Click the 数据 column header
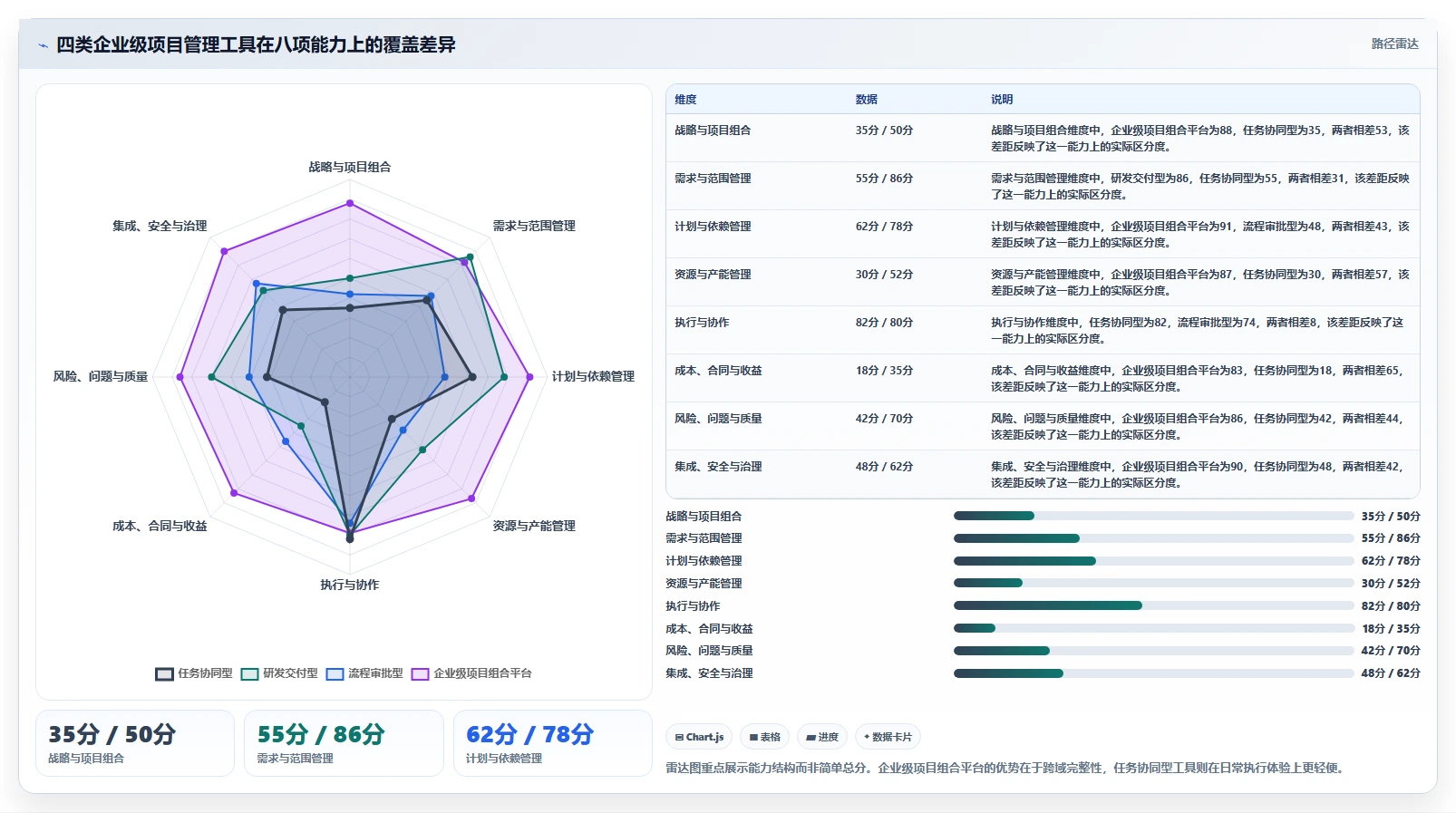Screen dimensions: 1456x813 coord(867,100)
